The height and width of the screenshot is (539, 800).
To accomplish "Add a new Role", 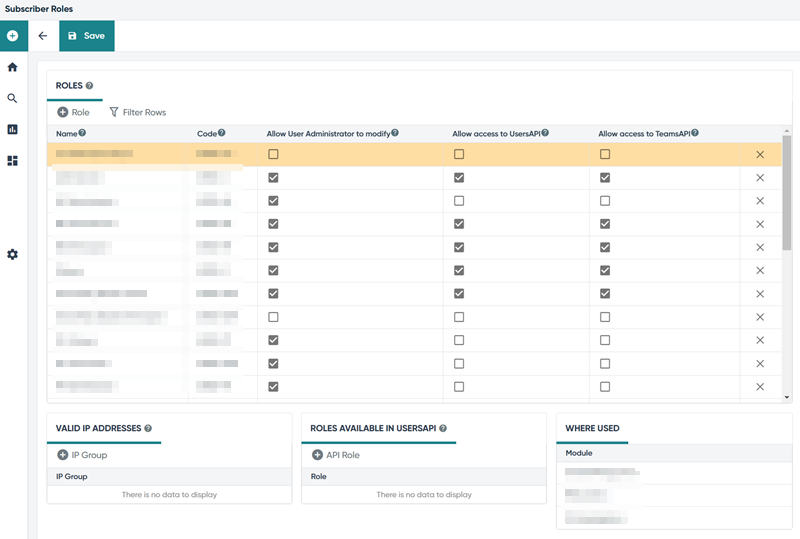I will (73, 112).
